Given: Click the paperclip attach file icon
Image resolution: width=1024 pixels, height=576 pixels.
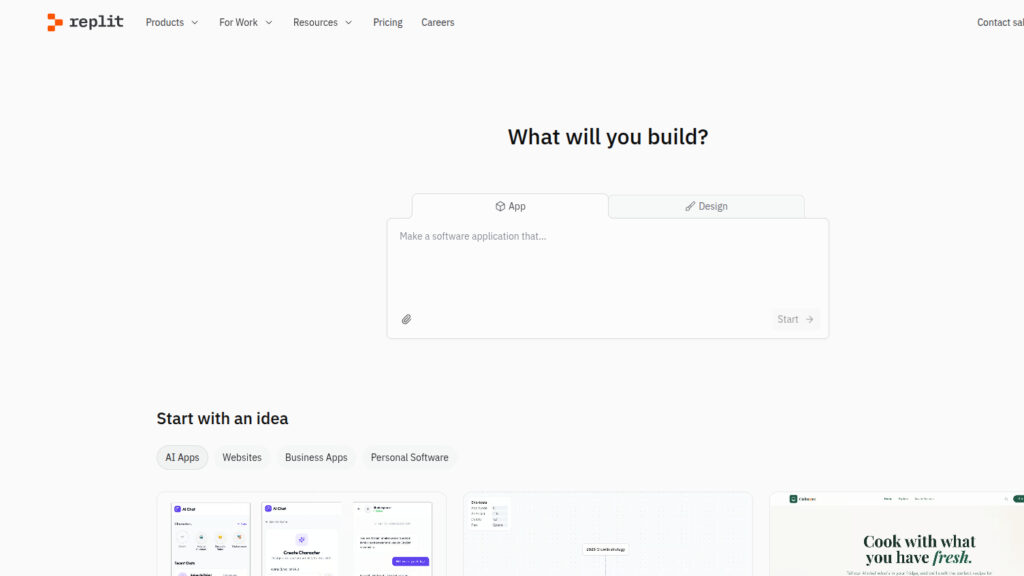Looking at the screenshot, I should (406, 320).
